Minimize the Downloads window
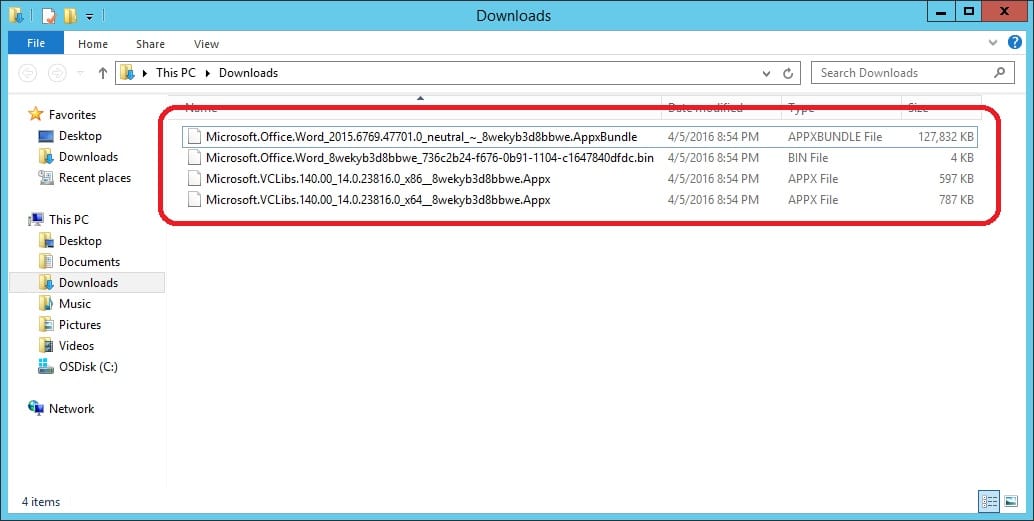 [941, 12]
